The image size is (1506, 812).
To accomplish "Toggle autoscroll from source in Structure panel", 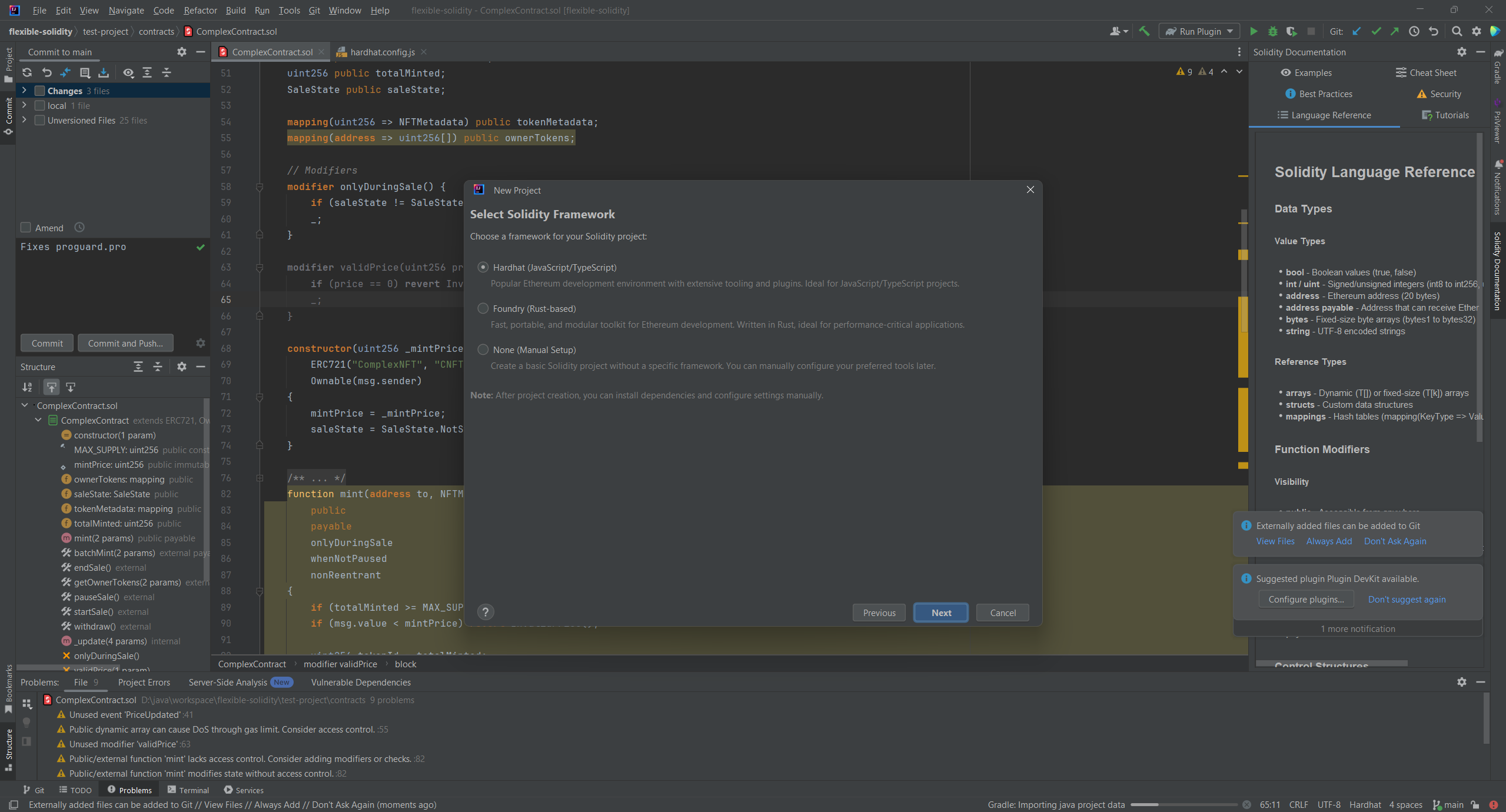I will [x=71, y=387].
